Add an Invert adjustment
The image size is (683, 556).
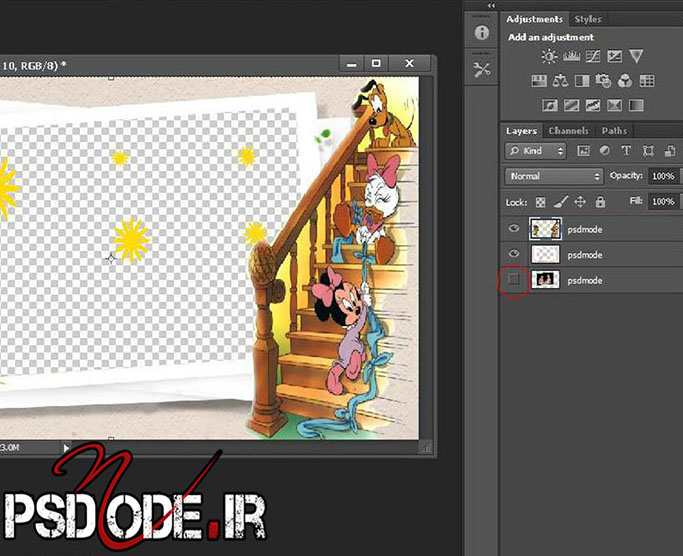click(550, 105)
